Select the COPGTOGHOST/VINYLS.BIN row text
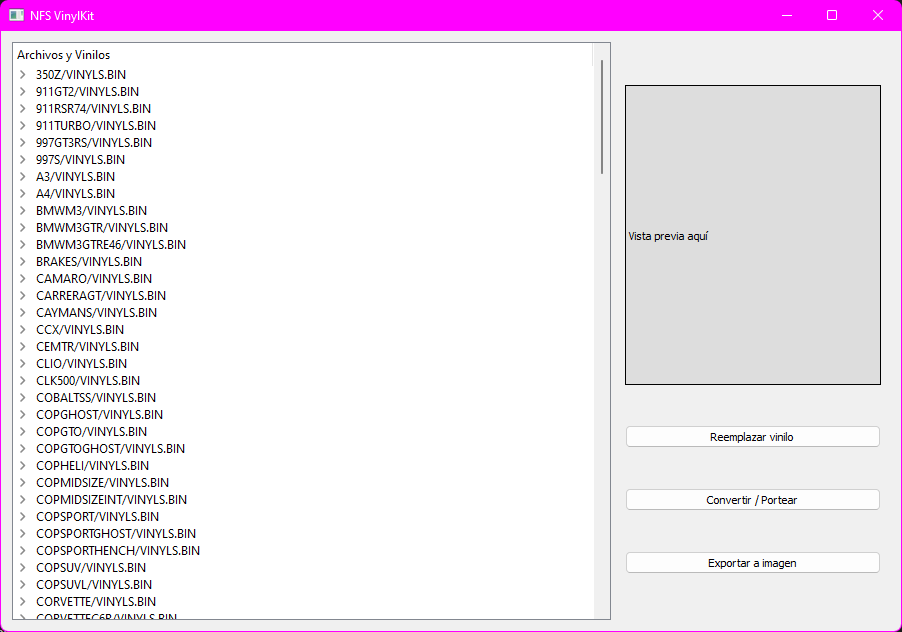This screenshot has width=902, height=632. 110,449
